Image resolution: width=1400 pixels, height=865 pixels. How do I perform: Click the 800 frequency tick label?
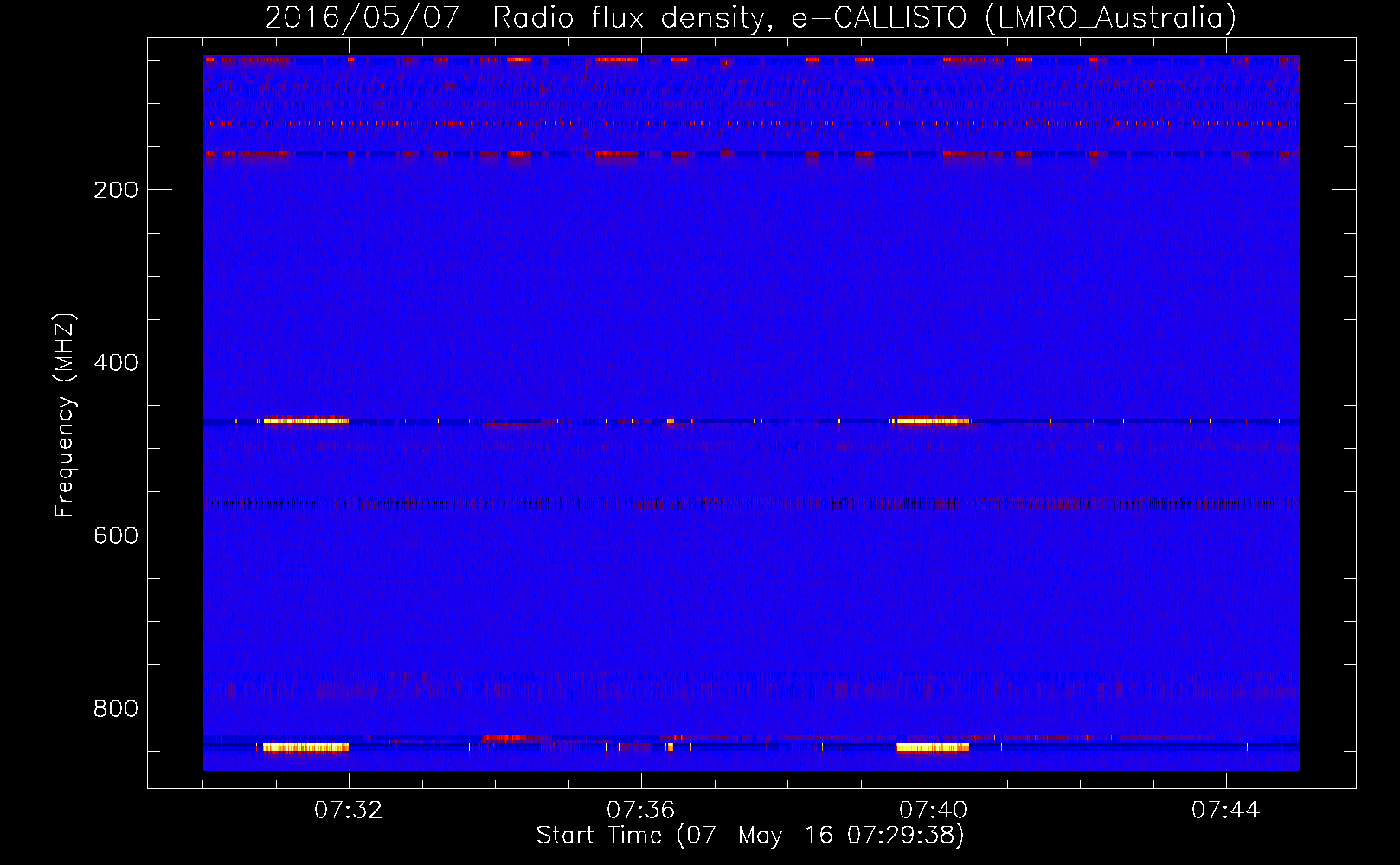(116, 709)
